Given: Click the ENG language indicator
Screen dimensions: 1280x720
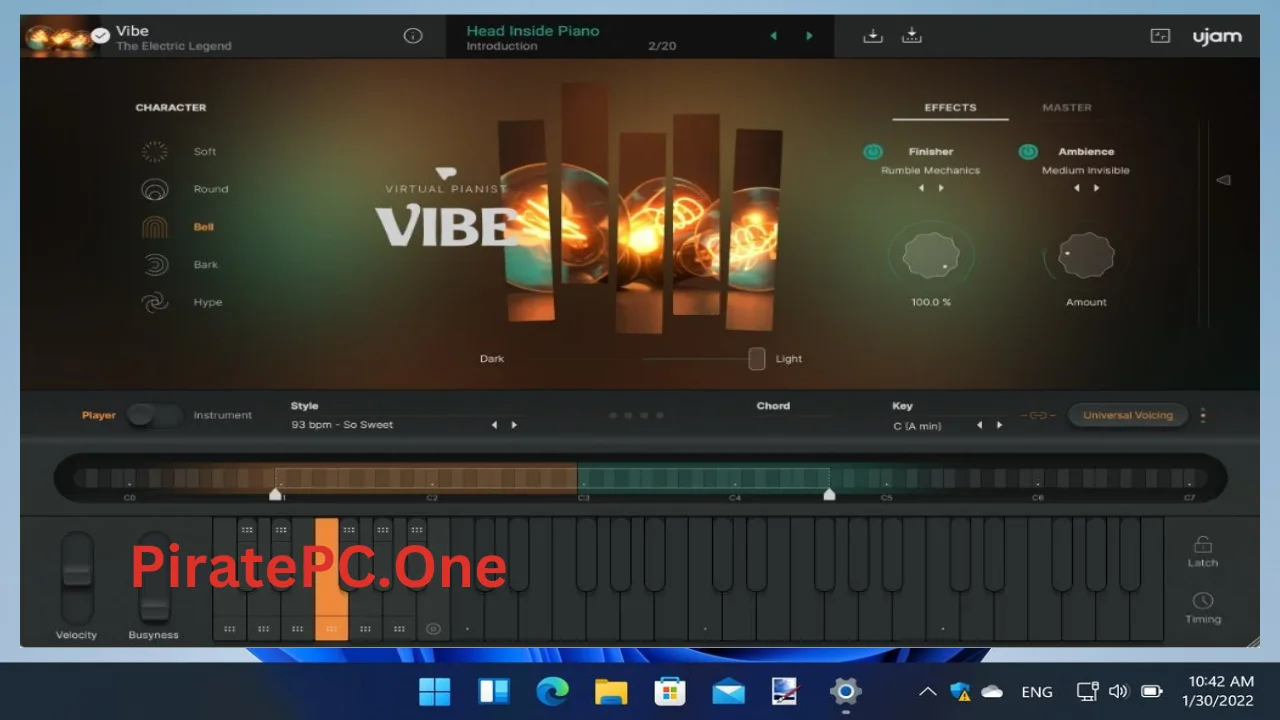Looking at the screenshot, I should click(1037, 691).
